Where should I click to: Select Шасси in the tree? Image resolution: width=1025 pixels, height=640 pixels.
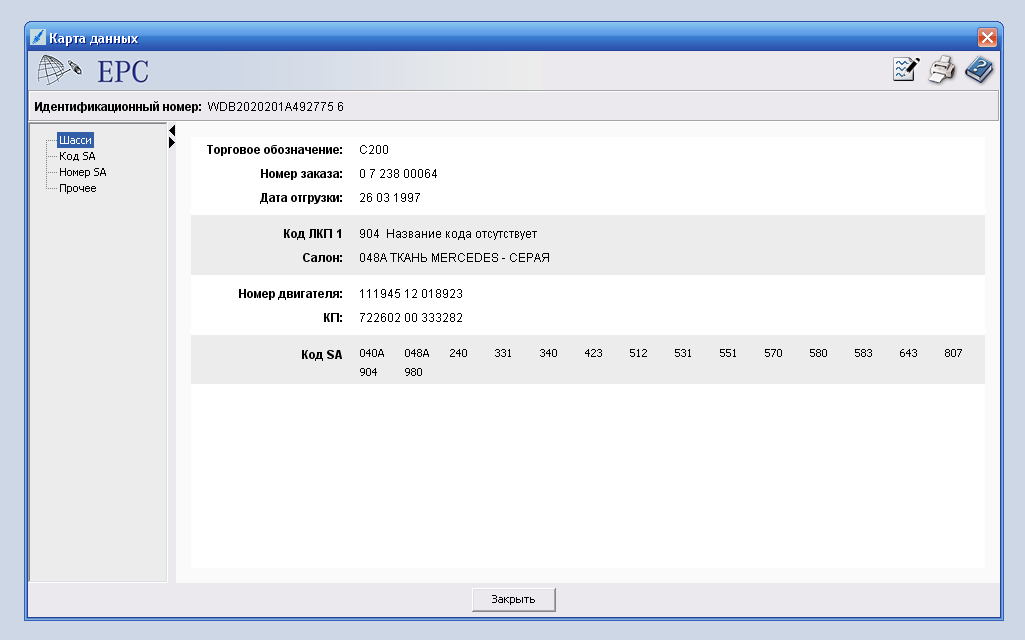[x=75, y=140]
